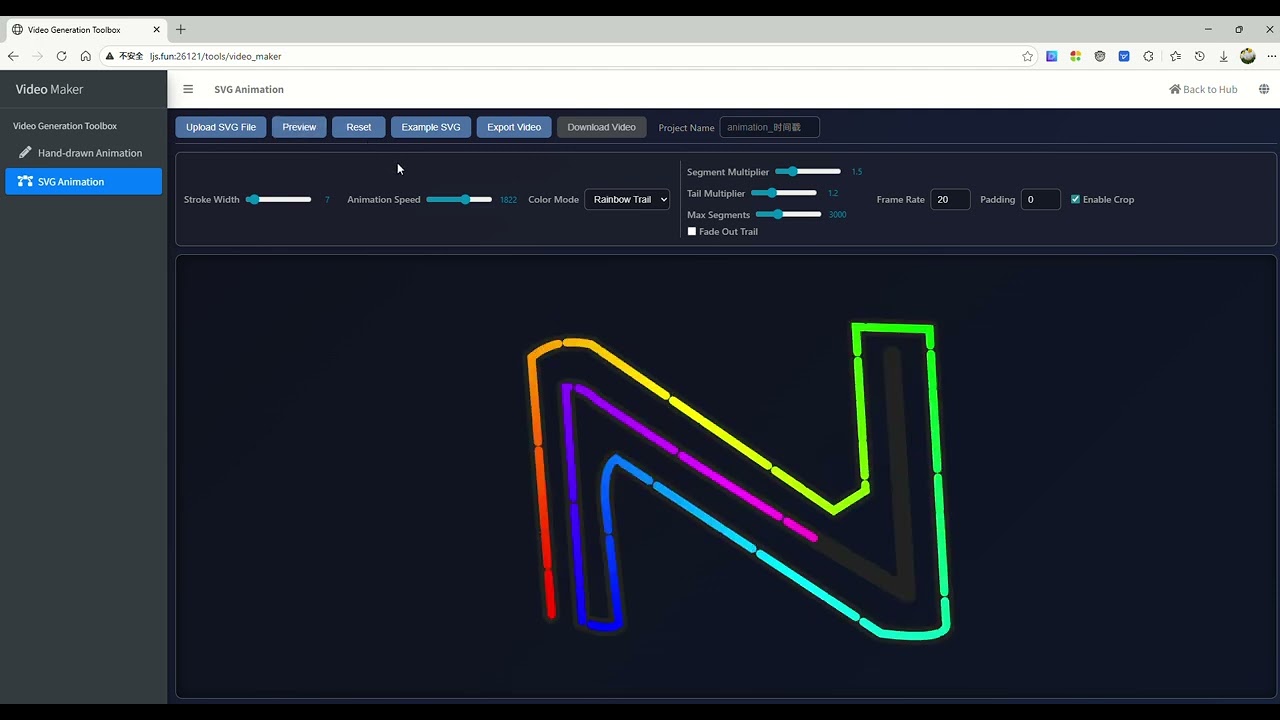The width and height of the screenshot is (1280, 720).
Task: Click the Download Video button
Action: pyautogui.click(x=601, y=127)
